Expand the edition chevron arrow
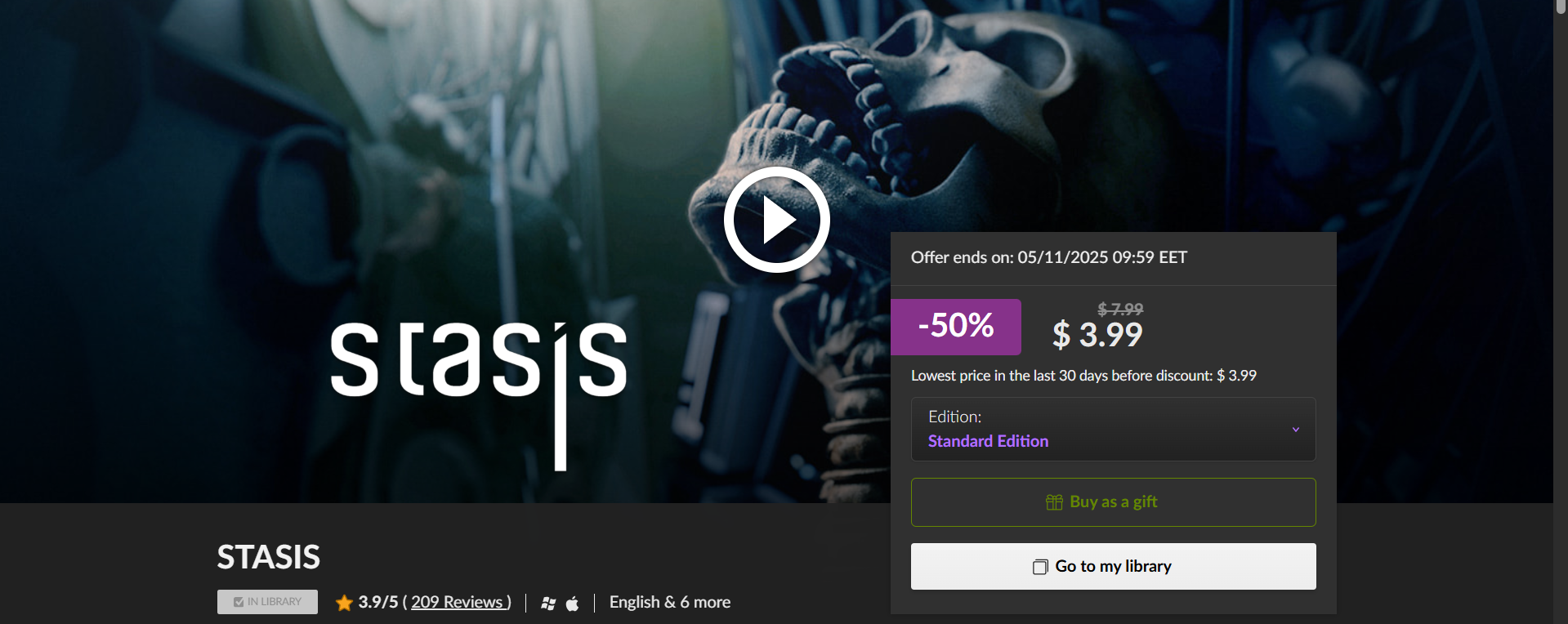 (1296, 430)
